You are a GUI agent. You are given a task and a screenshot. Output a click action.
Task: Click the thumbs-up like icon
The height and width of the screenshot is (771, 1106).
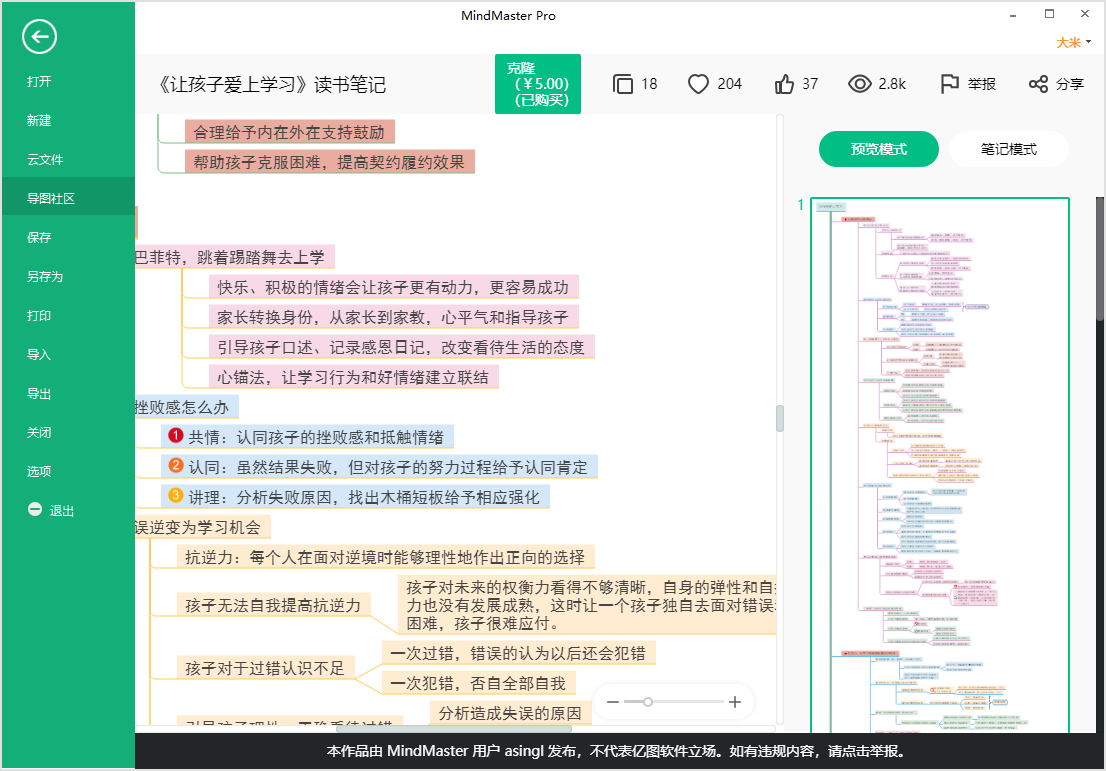(x=784, y=84)
